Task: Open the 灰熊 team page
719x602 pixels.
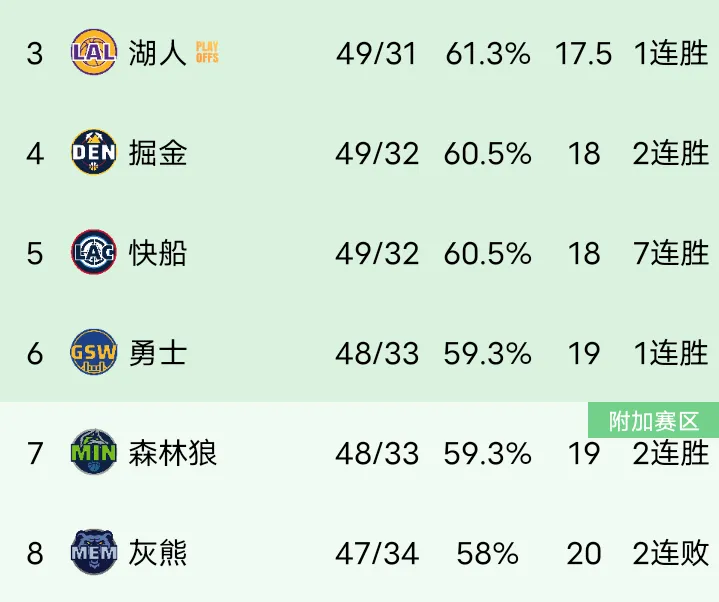Action: pos(157,552)
